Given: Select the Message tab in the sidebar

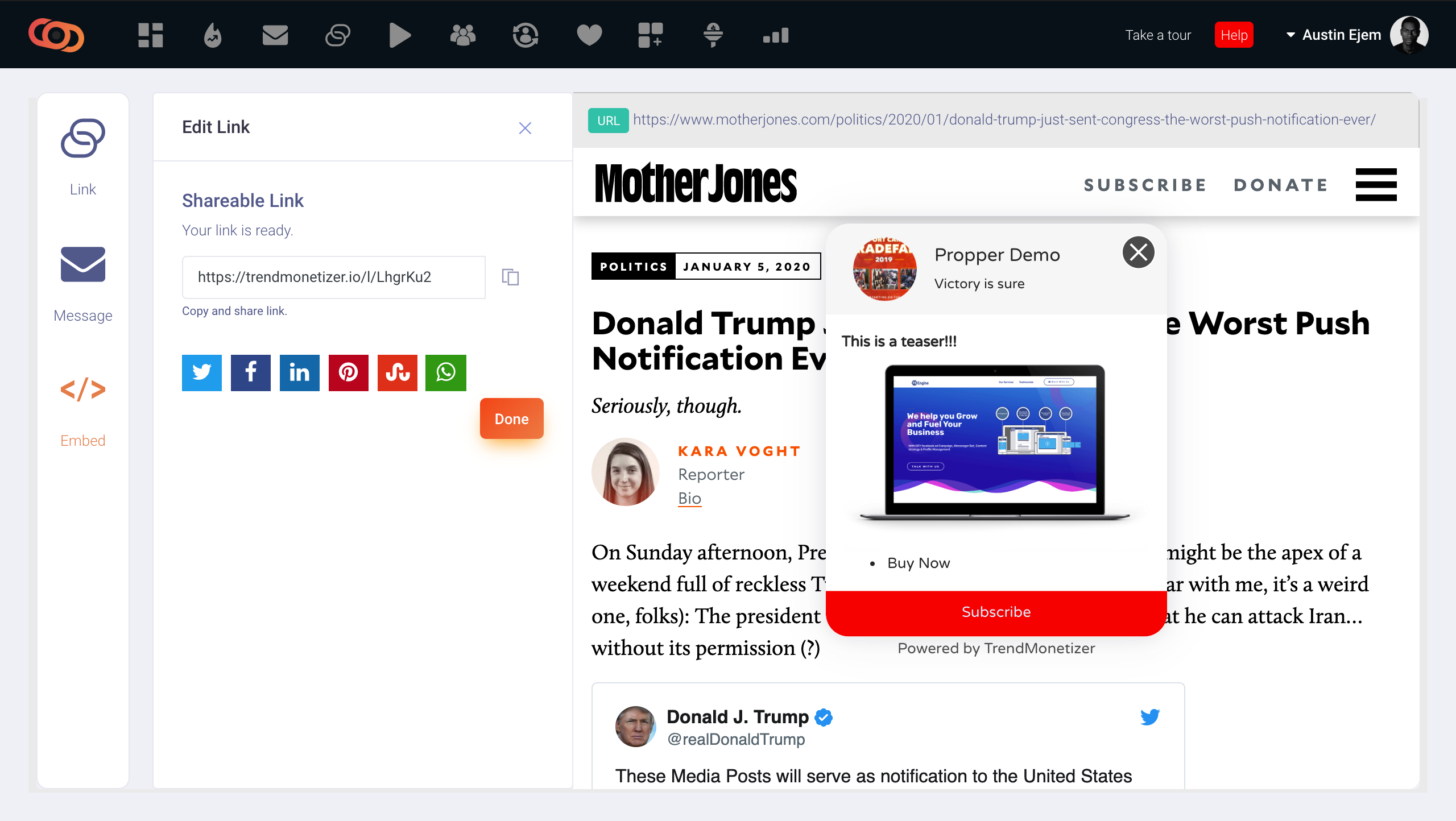Looking at the screenshot, I should tap(83, 284).
